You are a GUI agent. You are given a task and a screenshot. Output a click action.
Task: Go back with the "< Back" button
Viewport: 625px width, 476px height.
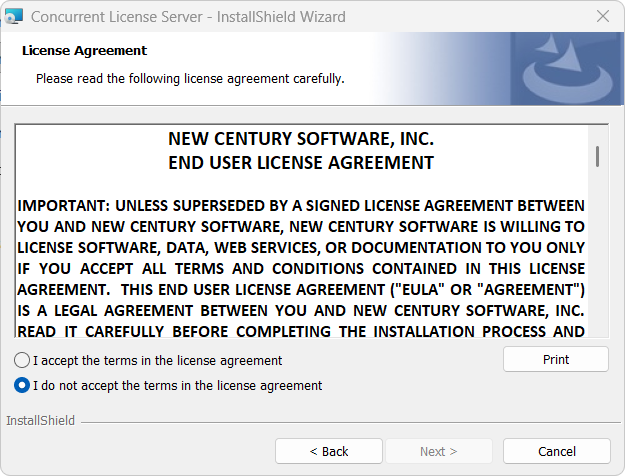click(x=329, y=451)
